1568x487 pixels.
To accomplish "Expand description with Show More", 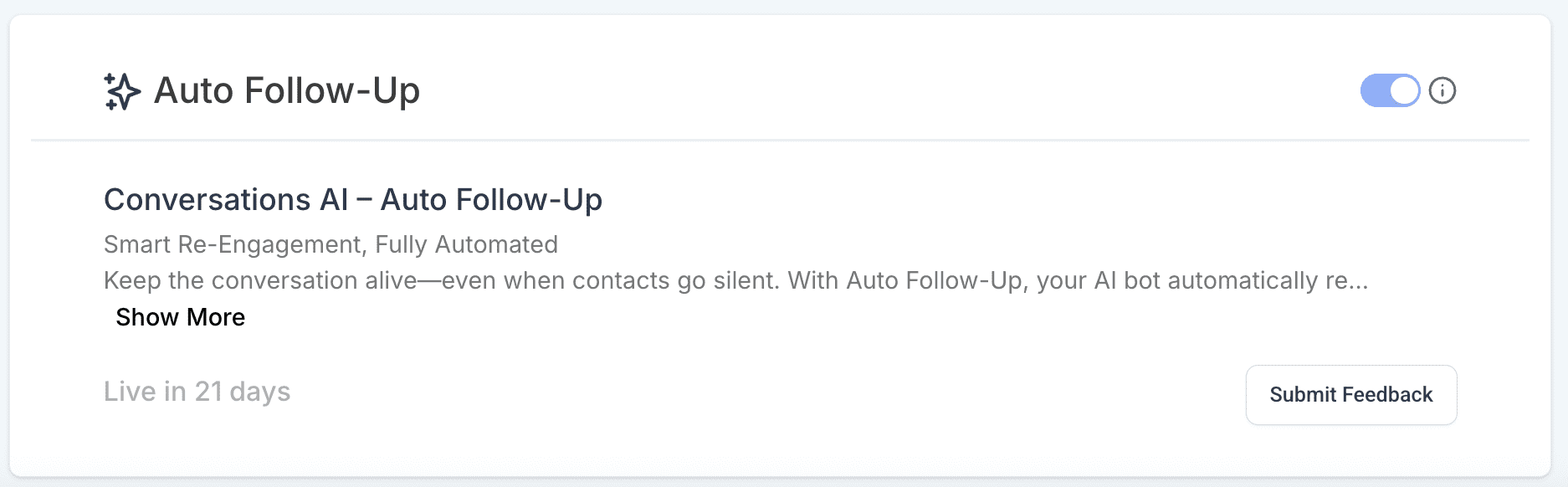I will click(180, 317).
